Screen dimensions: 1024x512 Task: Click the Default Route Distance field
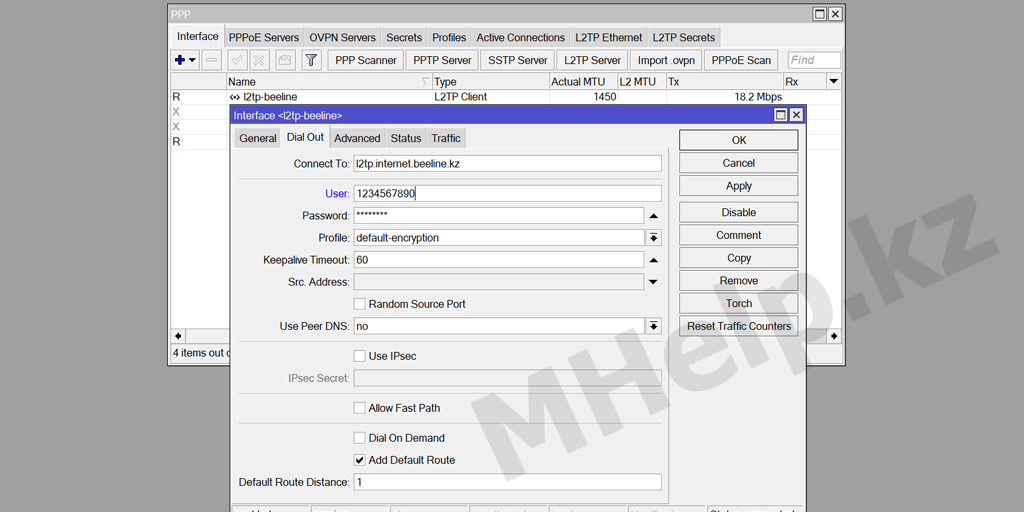507,482
